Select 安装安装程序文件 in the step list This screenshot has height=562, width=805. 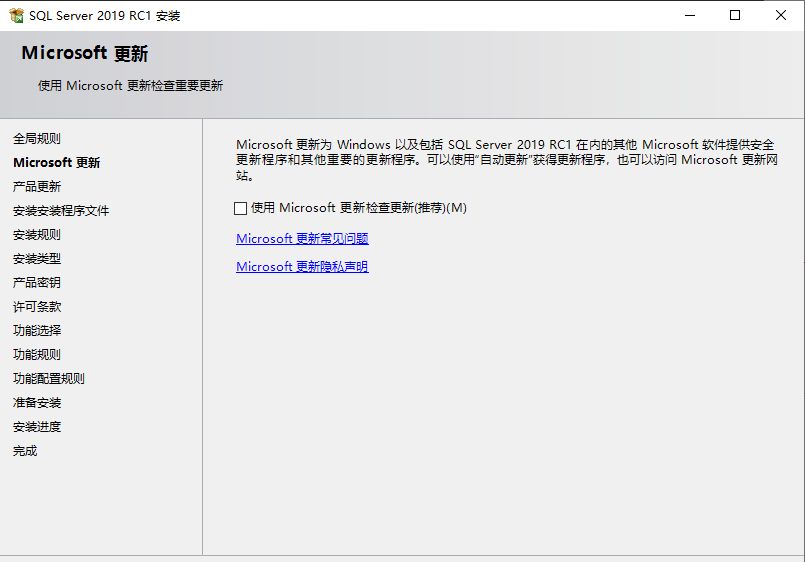click(x=61, y=211)
